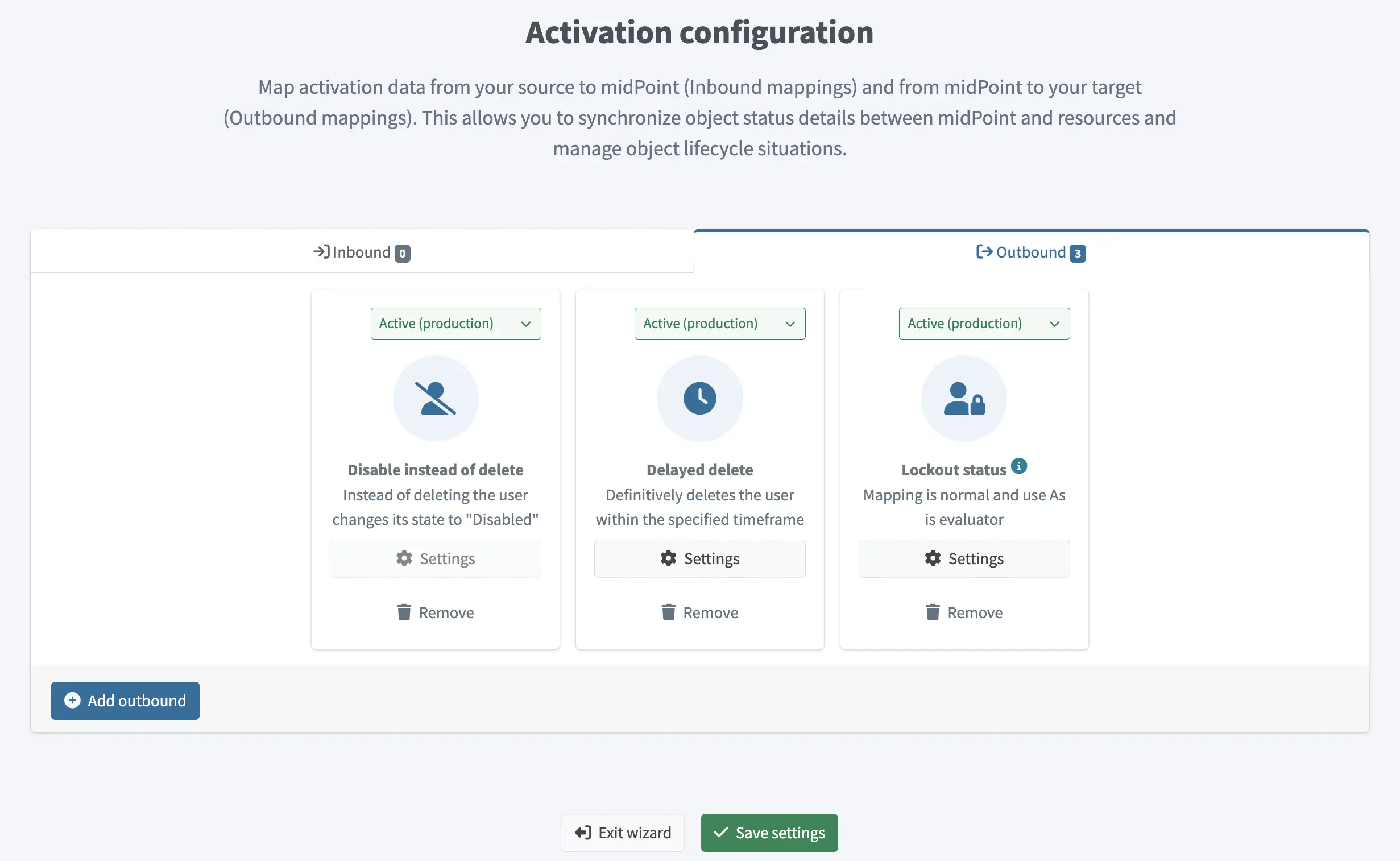Click the clock icon on Delayed delete card
The image size is (1400, 861).
699,398
